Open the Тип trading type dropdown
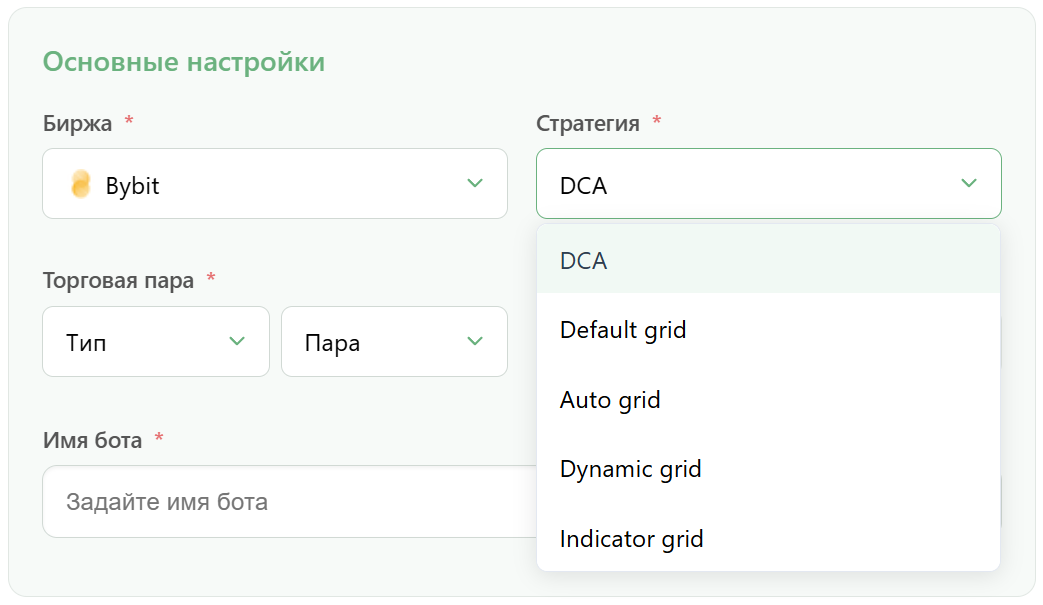 tap(156, 342)
